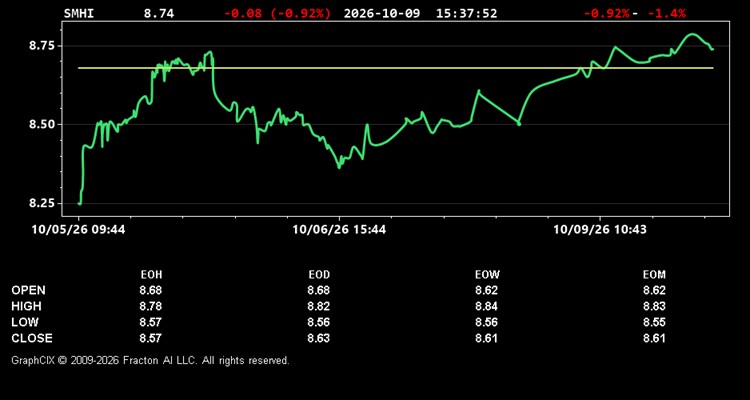Click the EOM OPEN value 8.62
Viewport: 750px width, 400px height.
(654, 290)
